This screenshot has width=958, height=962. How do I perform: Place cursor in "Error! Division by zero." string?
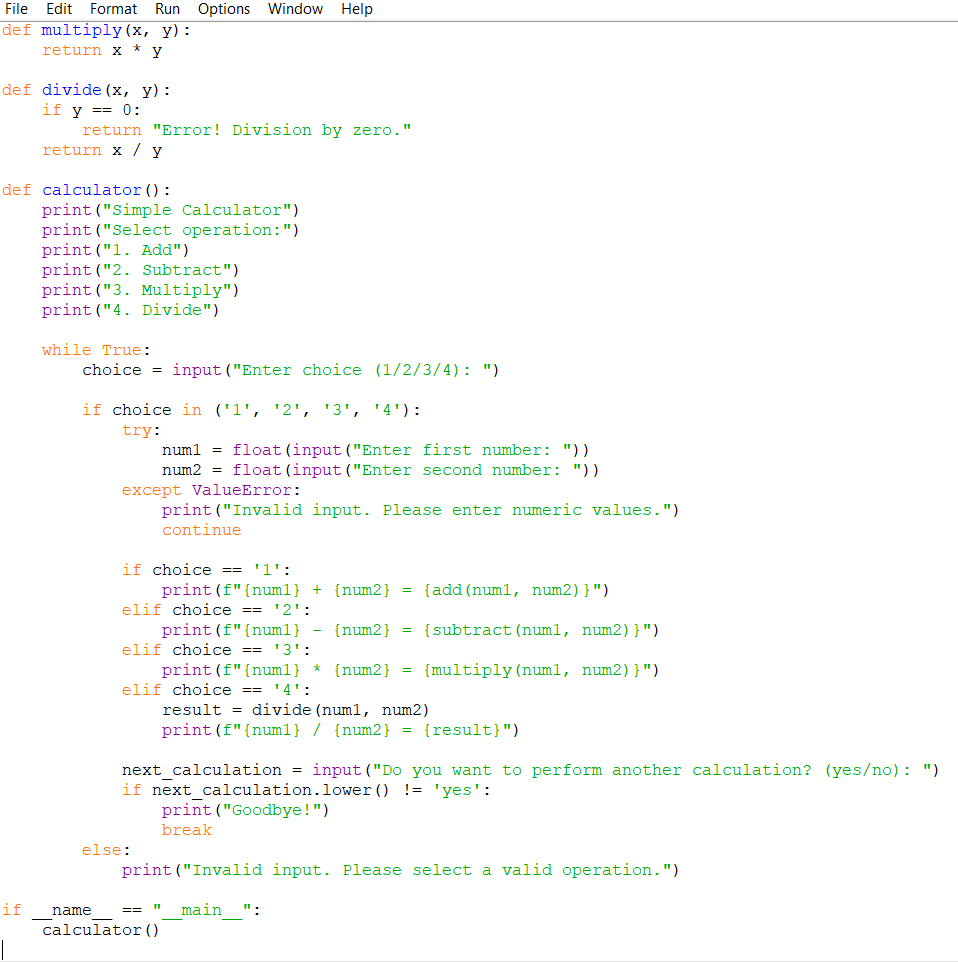[x=281, y=130]
